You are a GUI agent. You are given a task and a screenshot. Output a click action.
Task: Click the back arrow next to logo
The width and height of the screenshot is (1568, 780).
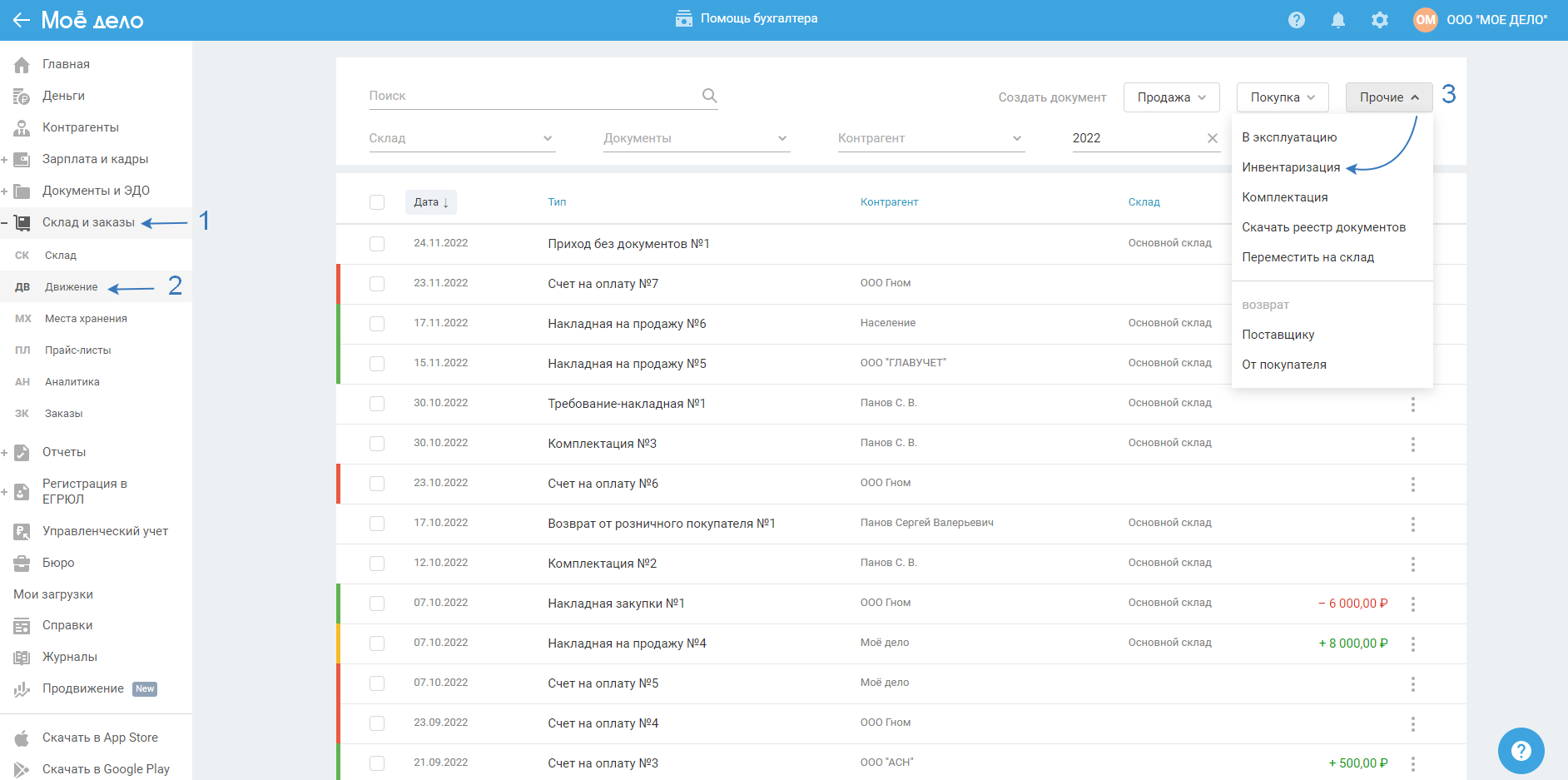(x=22, y=20)
